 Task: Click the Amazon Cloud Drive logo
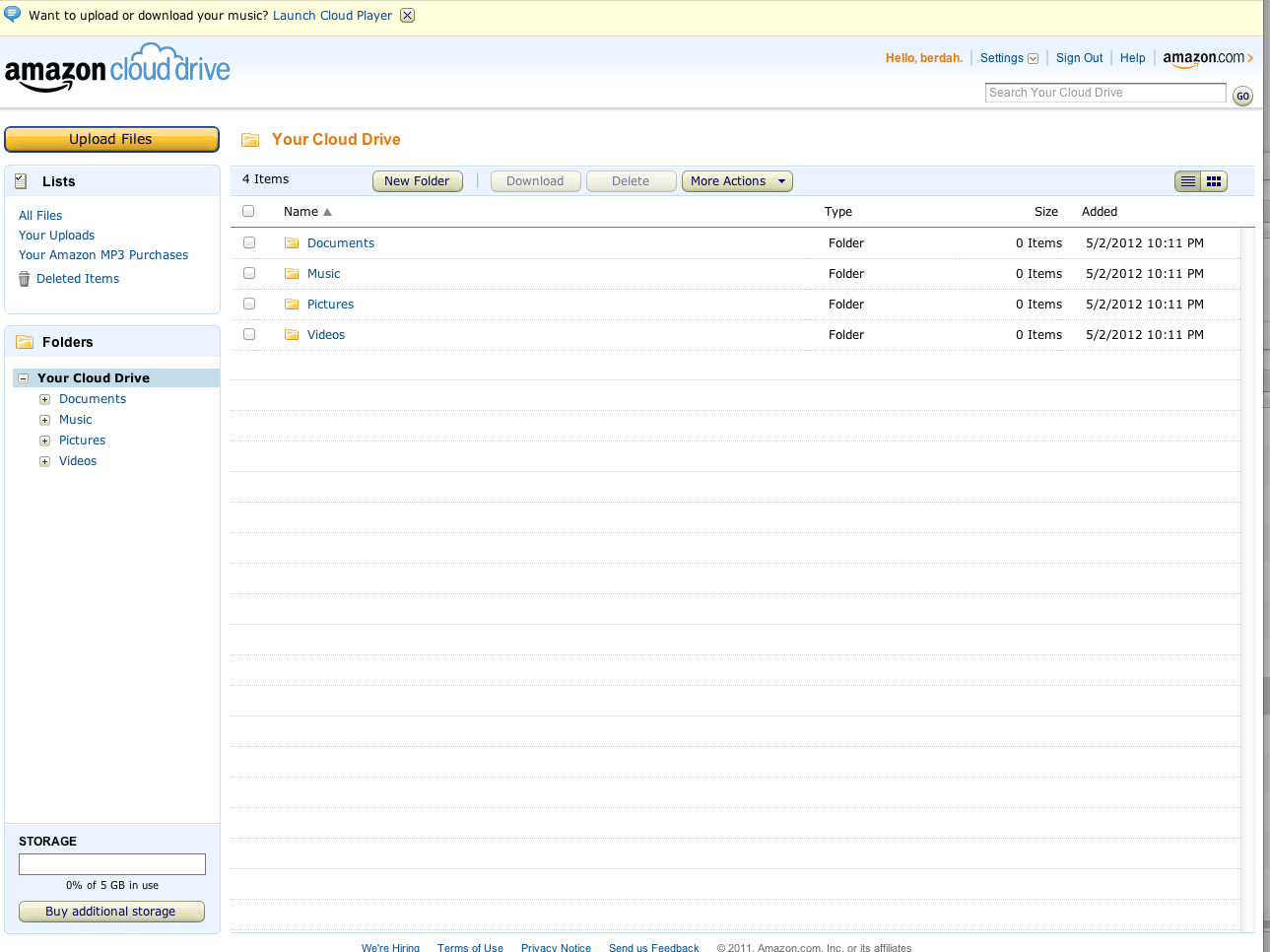pos(117,68)
